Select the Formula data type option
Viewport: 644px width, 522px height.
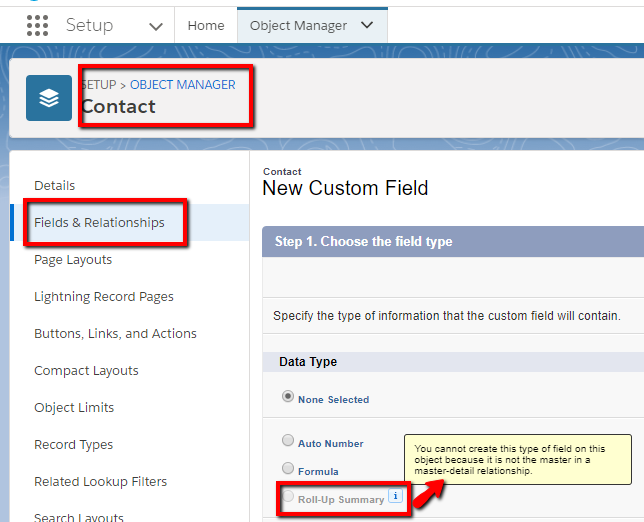point(288,469)
